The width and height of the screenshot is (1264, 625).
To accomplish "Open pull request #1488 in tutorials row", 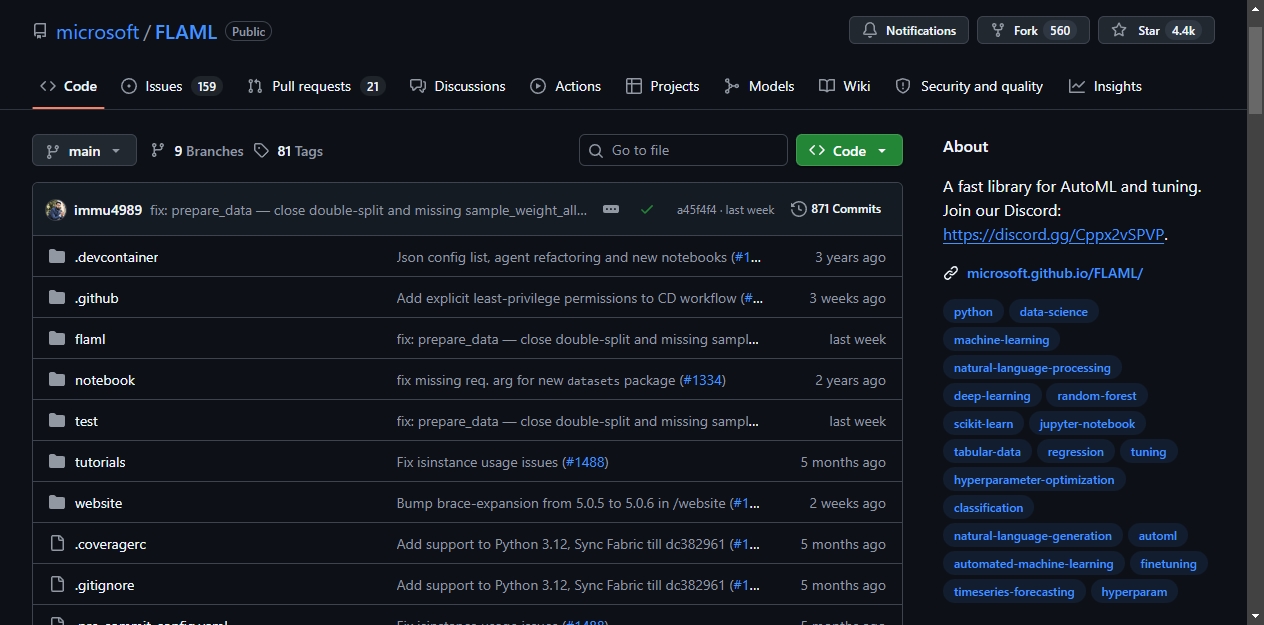I will pos(585,462).
